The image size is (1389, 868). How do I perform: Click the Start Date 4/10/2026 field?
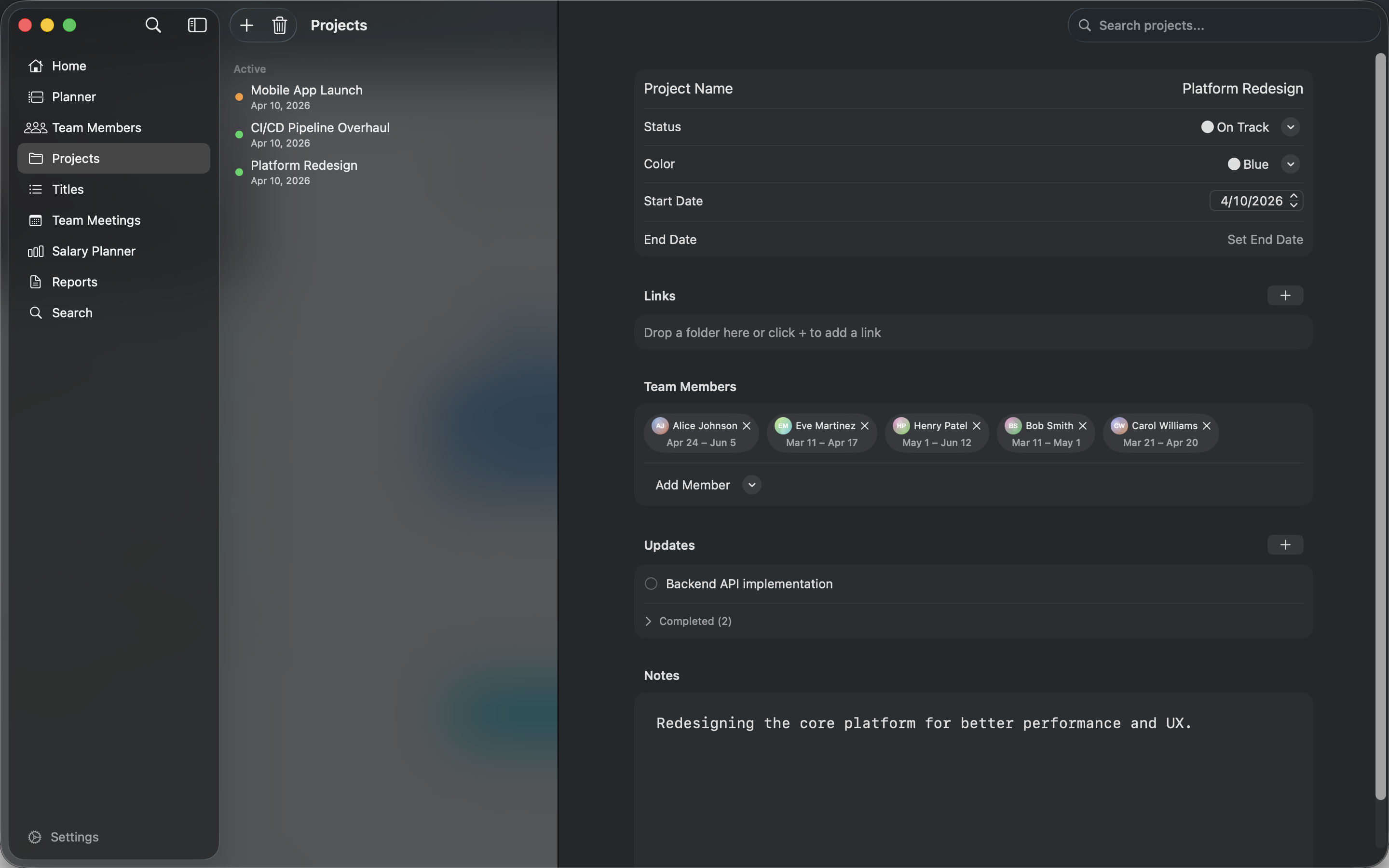point(1256,201)
